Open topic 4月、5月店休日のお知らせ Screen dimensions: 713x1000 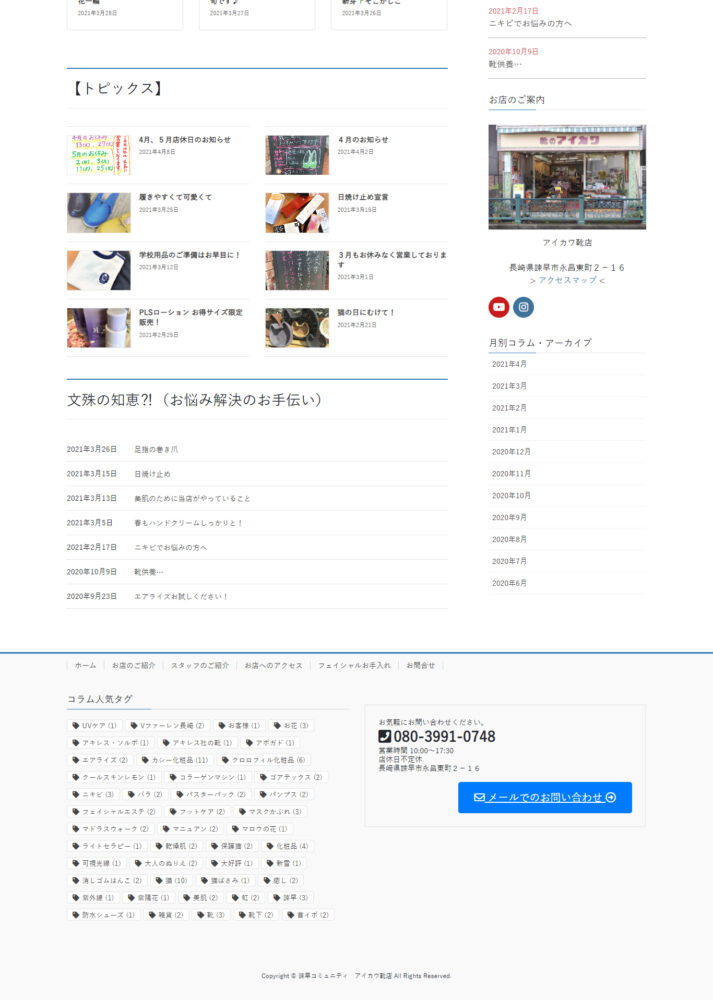pos(185,140)
